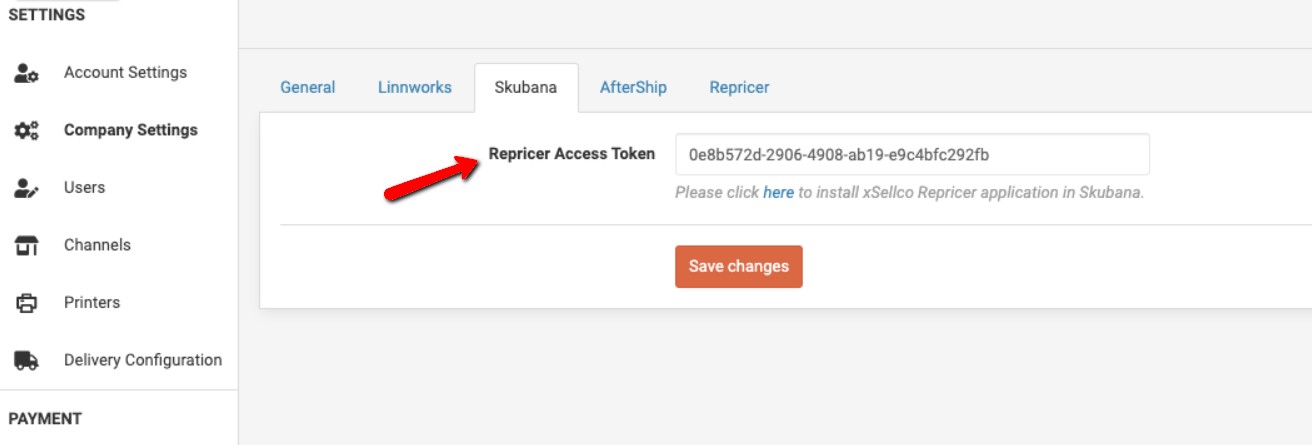Image resolution: width=1312 pixels, height=445 pixels.
Task: Switch to the General tab
Action: click(308, 88)
